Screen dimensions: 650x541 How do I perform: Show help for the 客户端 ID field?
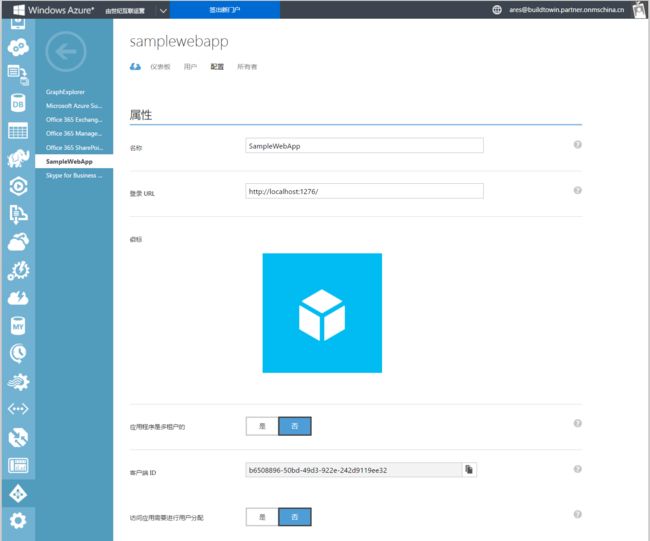pos(577,469)
